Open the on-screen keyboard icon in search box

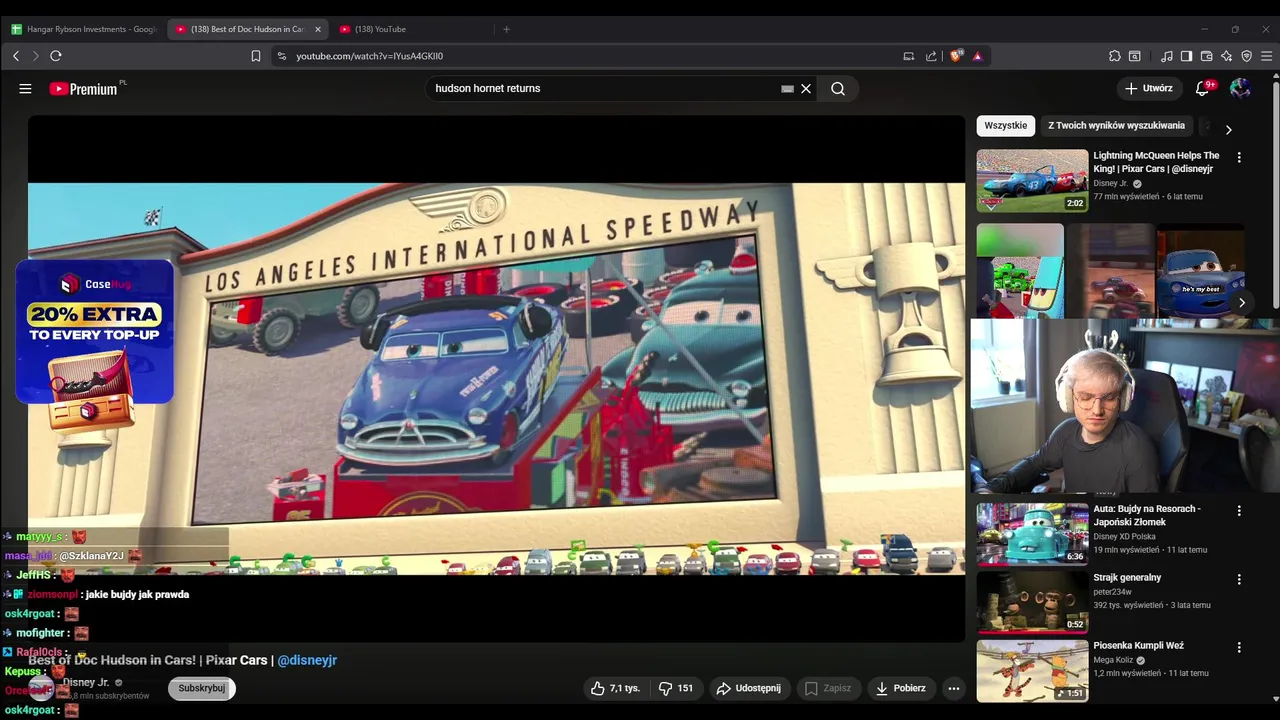788,89
